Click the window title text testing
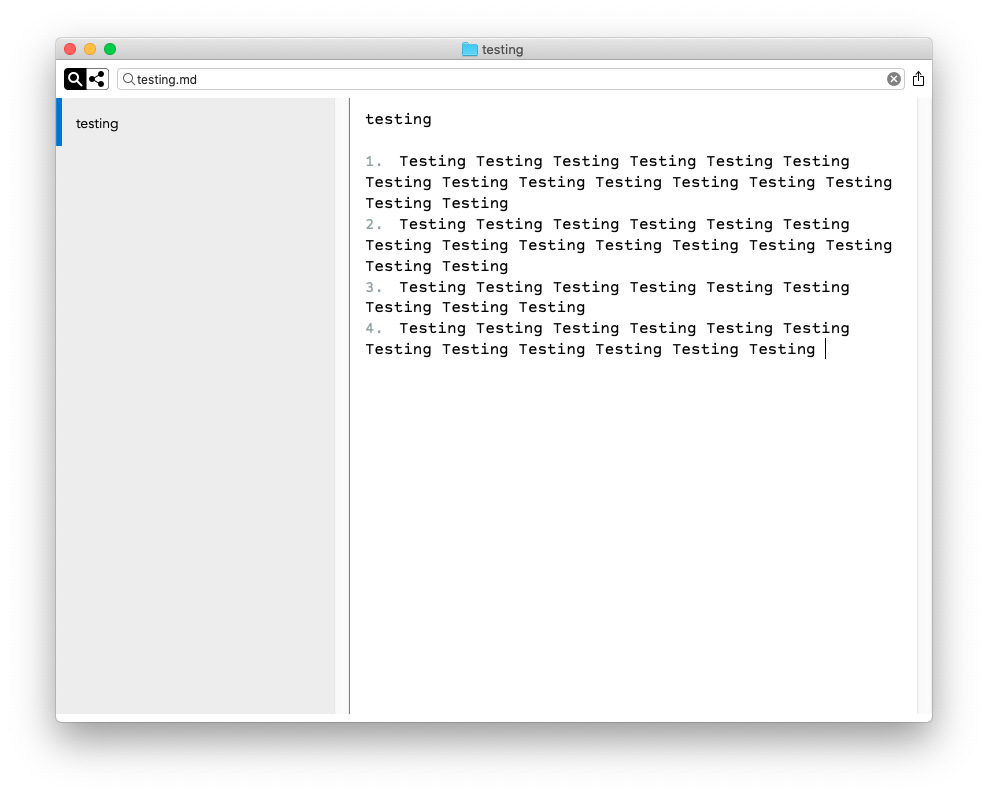This screenshot has width=988, height=796. [502, 49]
